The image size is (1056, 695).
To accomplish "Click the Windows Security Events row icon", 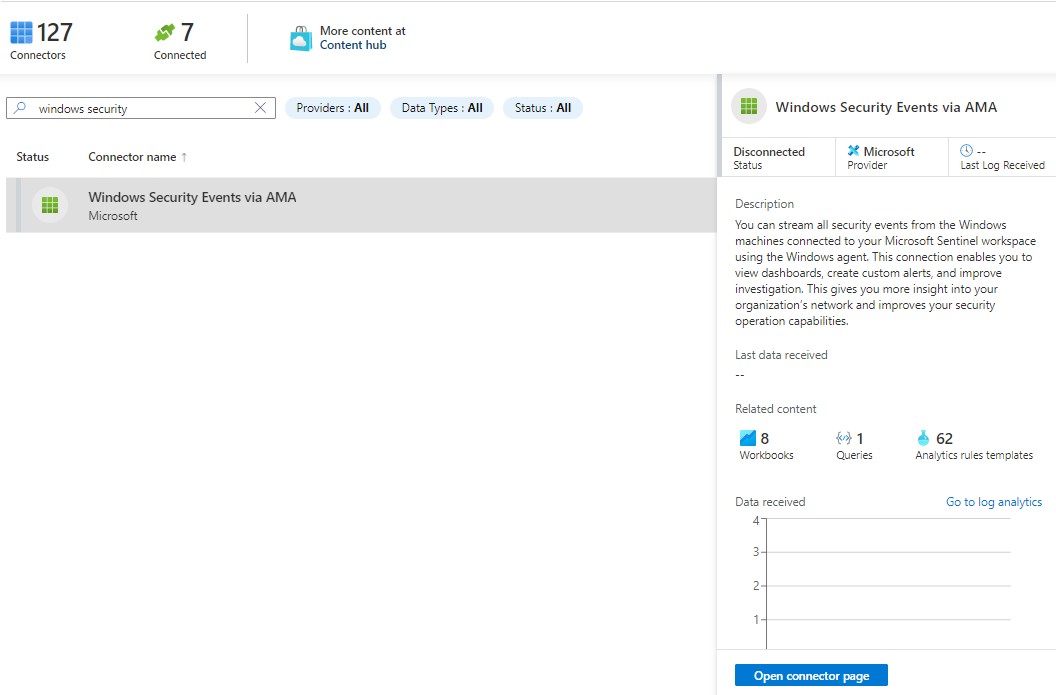I will click(49, 205).
